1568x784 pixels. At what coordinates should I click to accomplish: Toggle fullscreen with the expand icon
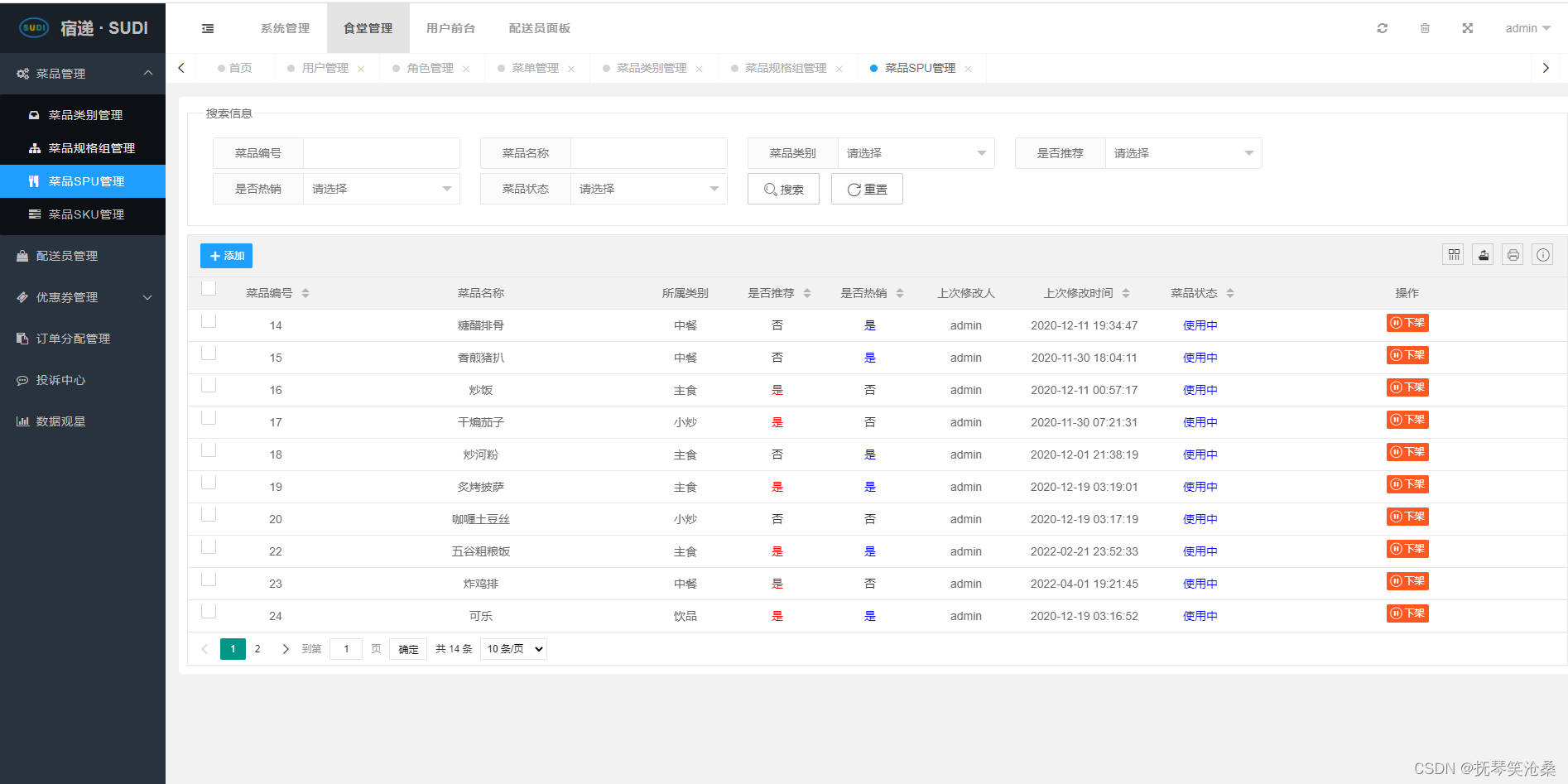pos(1467,28)
